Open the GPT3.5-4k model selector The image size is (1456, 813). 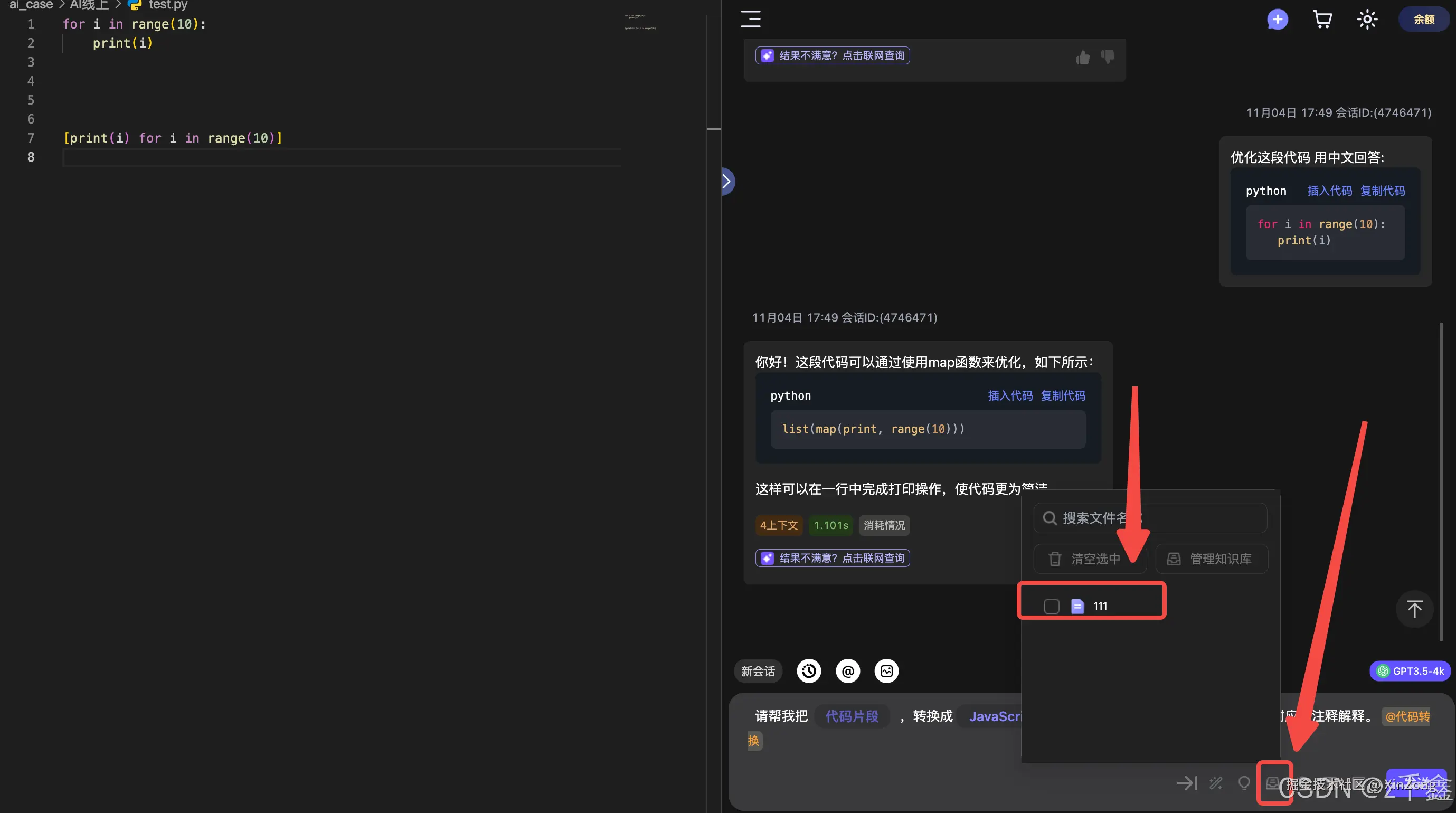pyautogui.click(x=1411, y=671)
